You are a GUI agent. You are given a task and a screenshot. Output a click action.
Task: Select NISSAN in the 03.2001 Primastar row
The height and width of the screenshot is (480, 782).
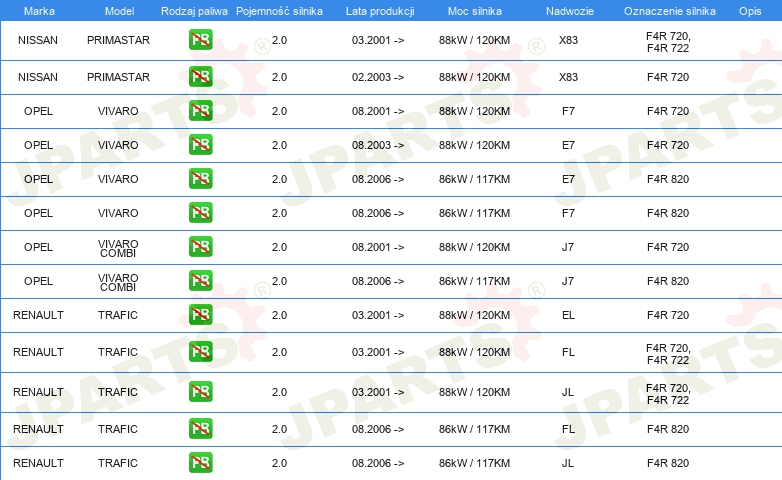[x=38, y=40]
